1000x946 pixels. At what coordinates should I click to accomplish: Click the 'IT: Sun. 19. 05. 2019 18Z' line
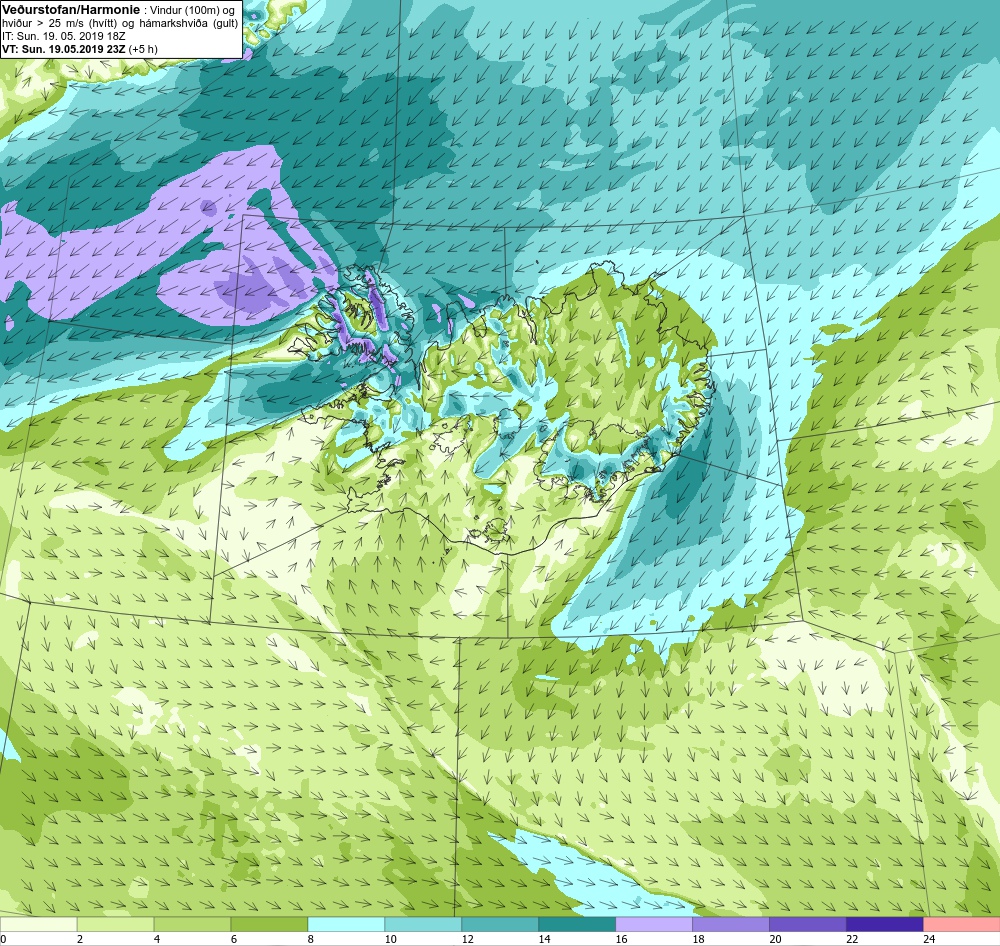coord(64,36)
